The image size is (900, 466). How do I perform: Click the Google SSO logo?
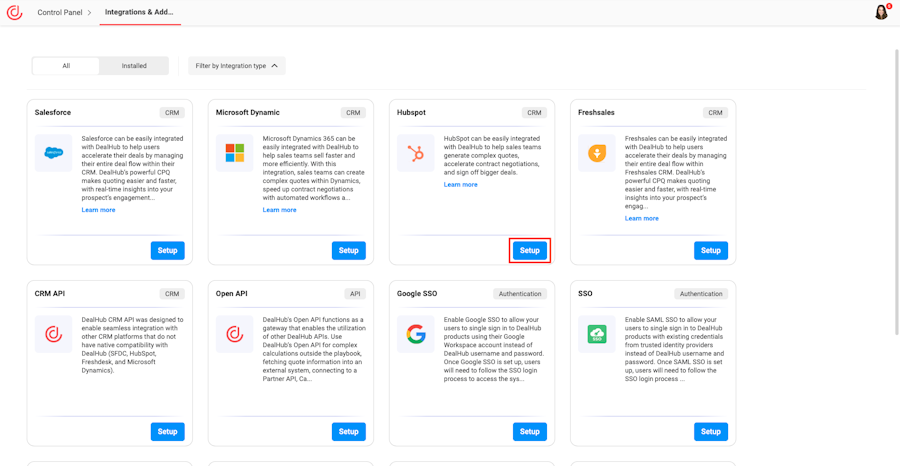(x=416, y=334)
